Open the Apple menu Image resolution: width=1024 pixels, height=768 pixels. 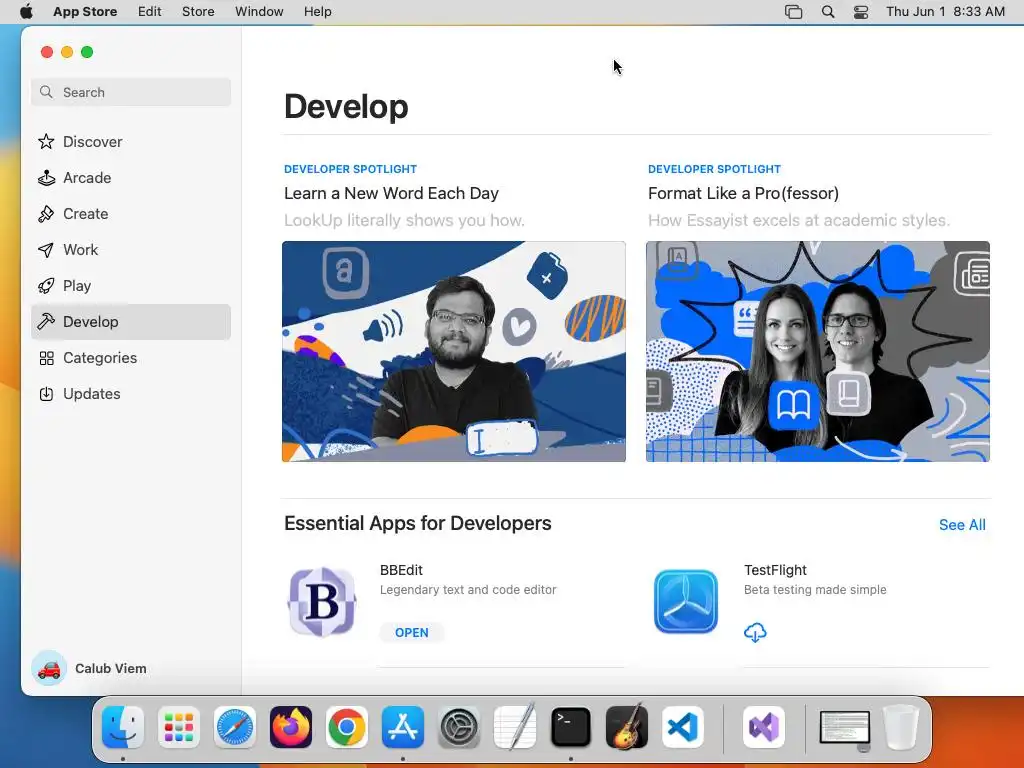pyautogui.click(x=26, y=12)
